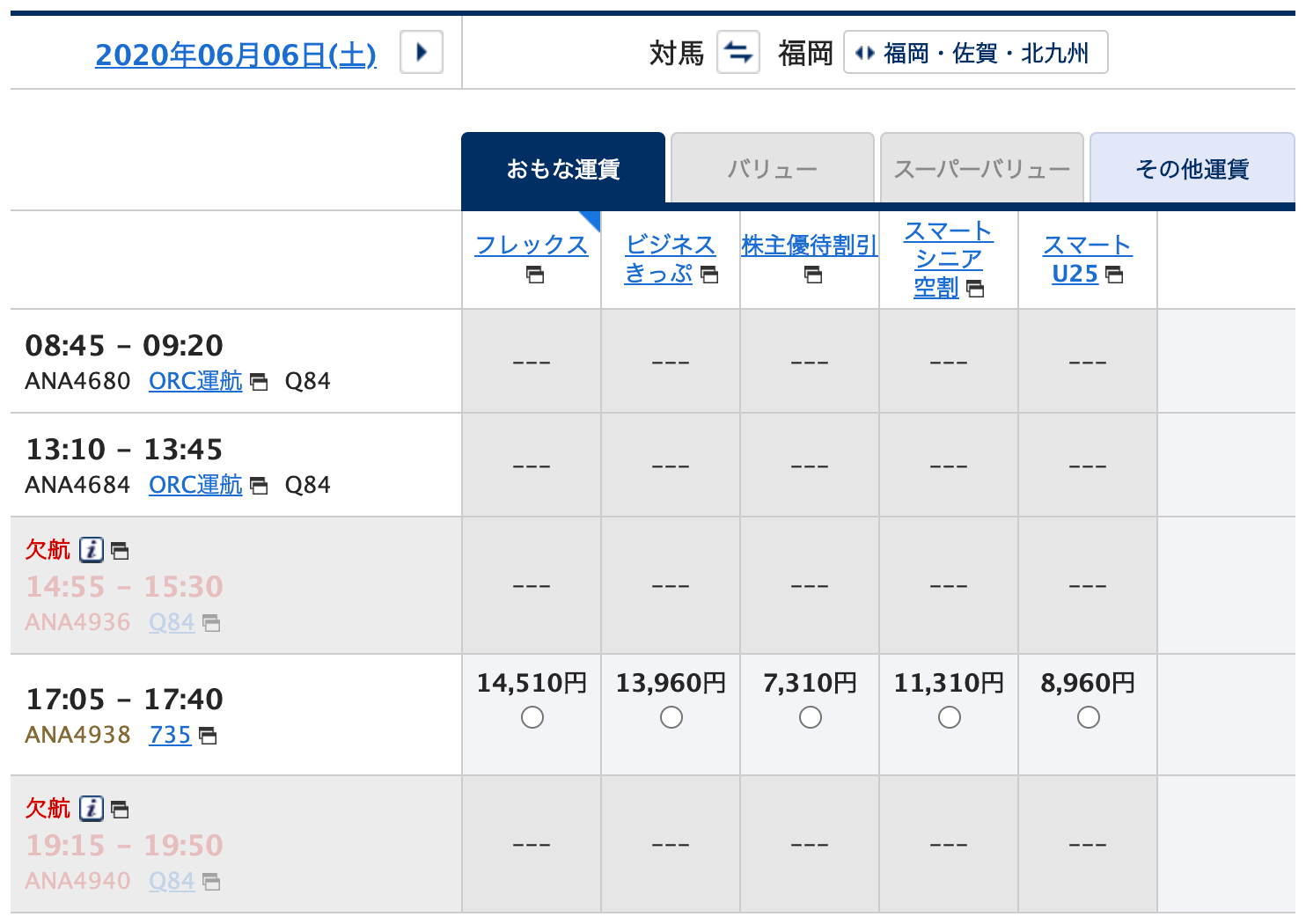Open popup icon beside Q84 for ANA4940

tap(211, 882)
